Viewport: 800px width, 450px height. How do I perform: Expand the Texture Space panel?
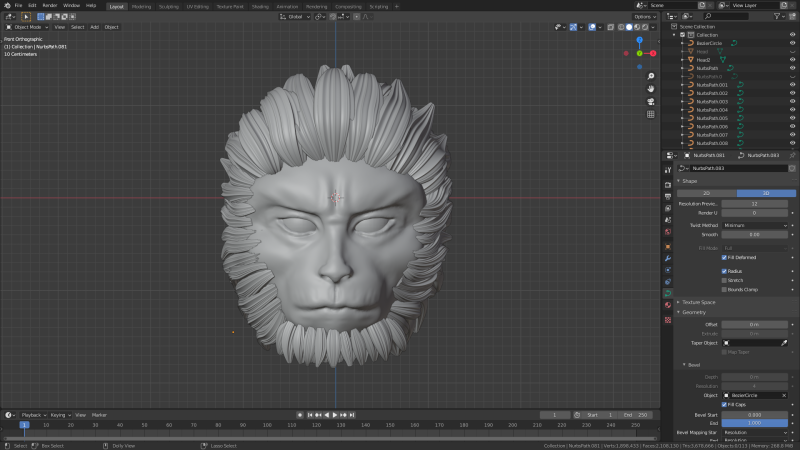(x=700, y=301)
